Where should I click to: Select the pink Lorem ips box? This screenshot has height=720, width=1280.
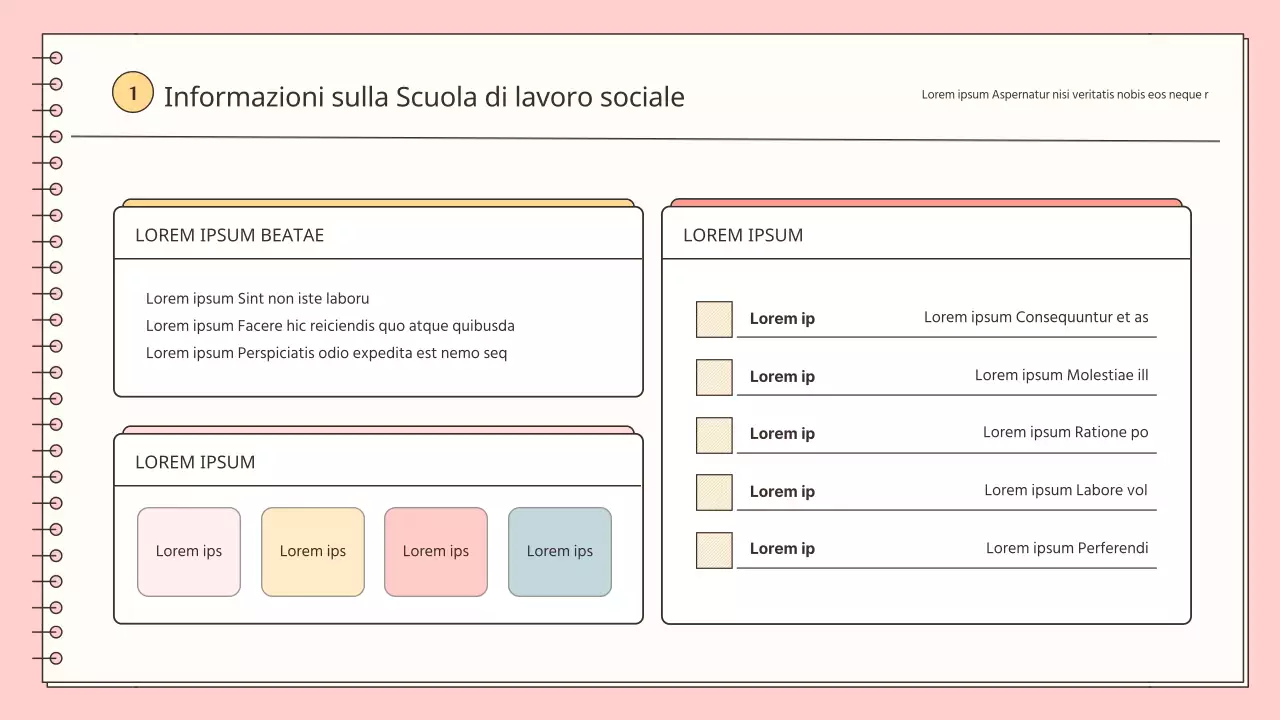pos(189,551)
